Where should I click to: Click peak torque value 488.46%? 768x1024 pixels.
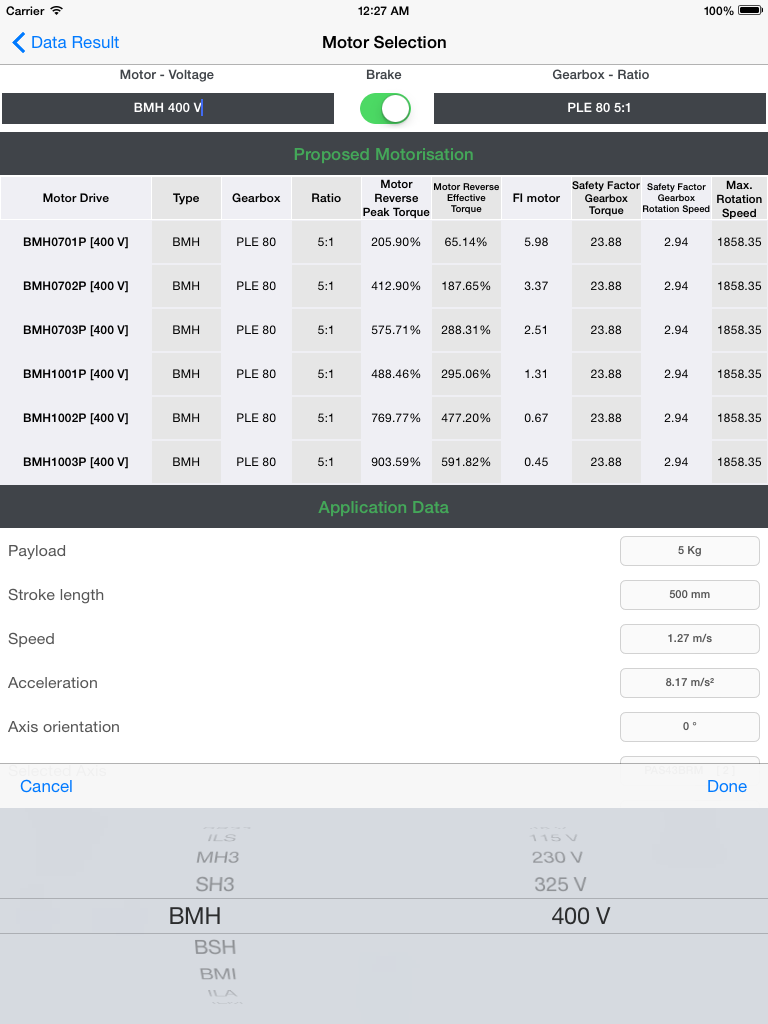click(396, 374)
